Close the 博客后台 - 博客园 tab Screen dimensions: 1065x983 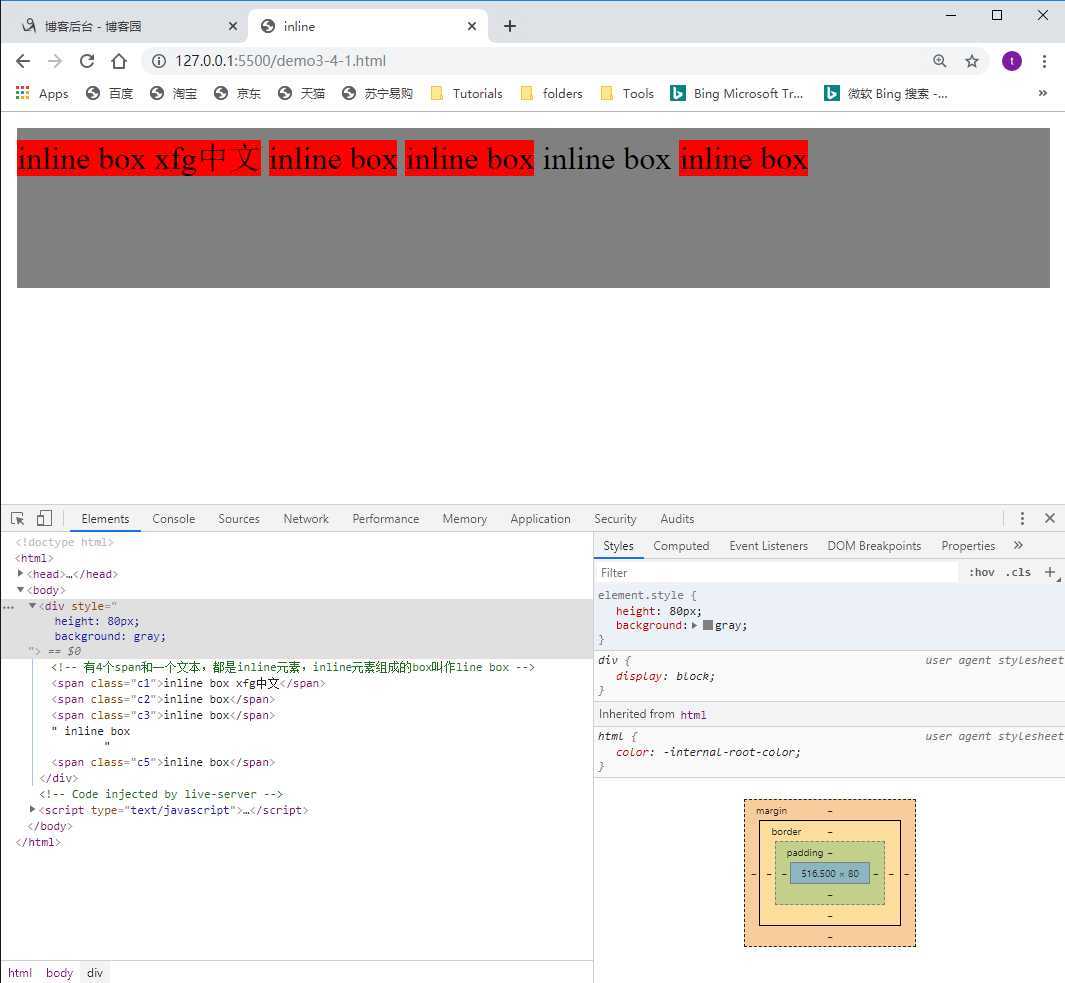coord(232,26)
